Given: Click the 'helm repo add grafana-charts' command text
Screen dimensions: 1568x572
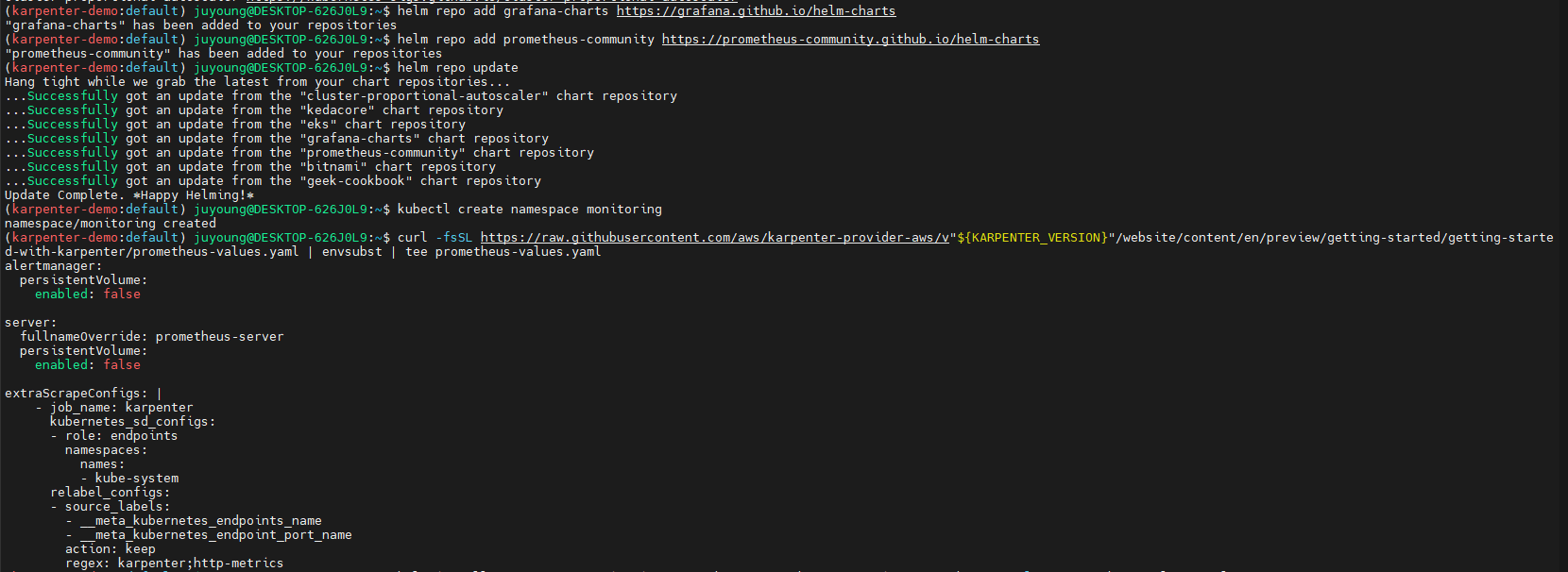Looking at the screenshot, I should pyautogui.click(x=503, y=11).
